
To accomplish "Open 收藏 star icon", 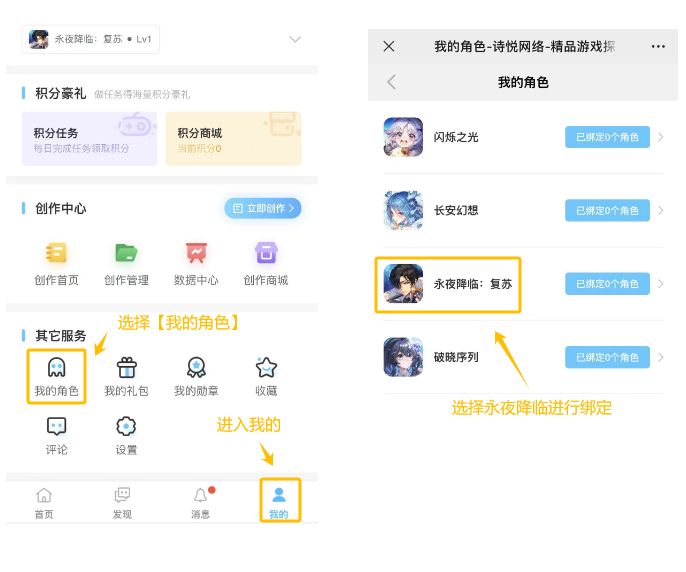I will click(x=266, y=367).
